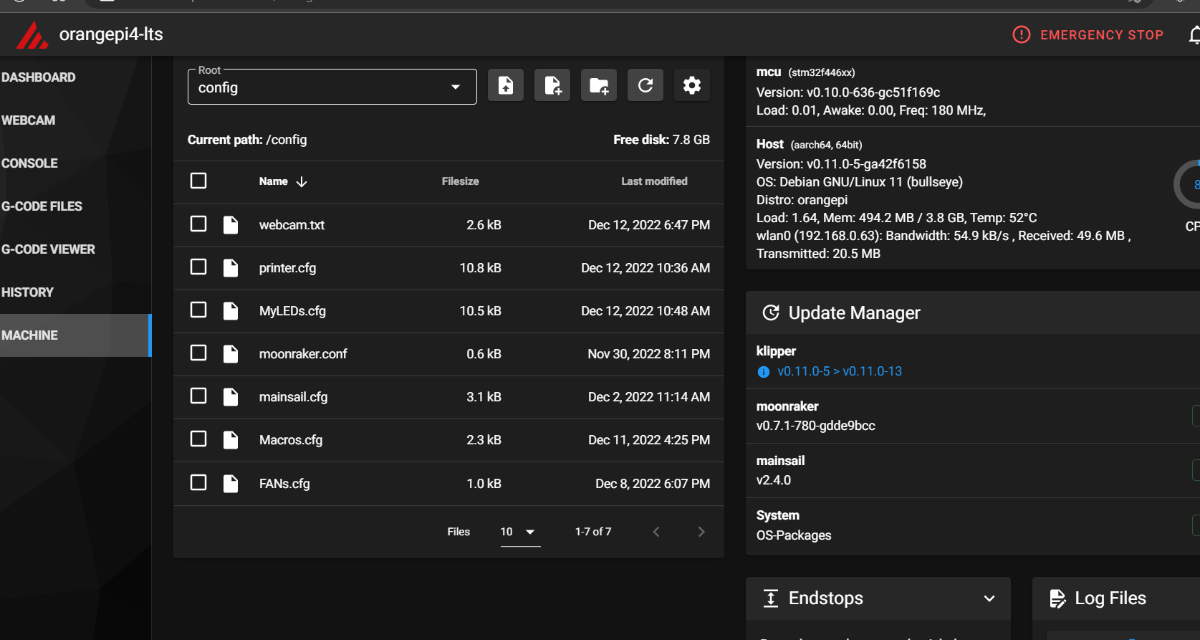Image resolution: width=1200 pixels, height=640 pixels.
Task: Refresh the current config directory
Action: point(645,86)
